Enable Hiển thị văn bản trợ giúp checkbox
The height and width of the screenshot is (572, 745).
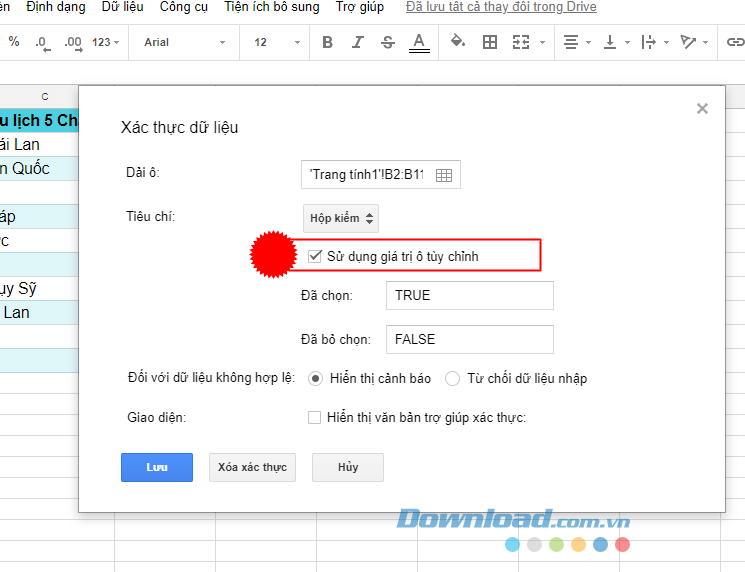315,418
